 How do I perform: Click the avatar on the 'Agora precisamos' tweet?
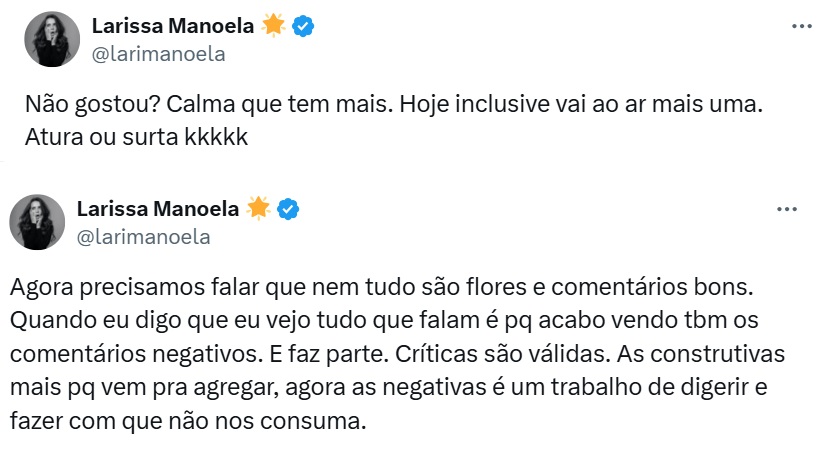[37, 222]
